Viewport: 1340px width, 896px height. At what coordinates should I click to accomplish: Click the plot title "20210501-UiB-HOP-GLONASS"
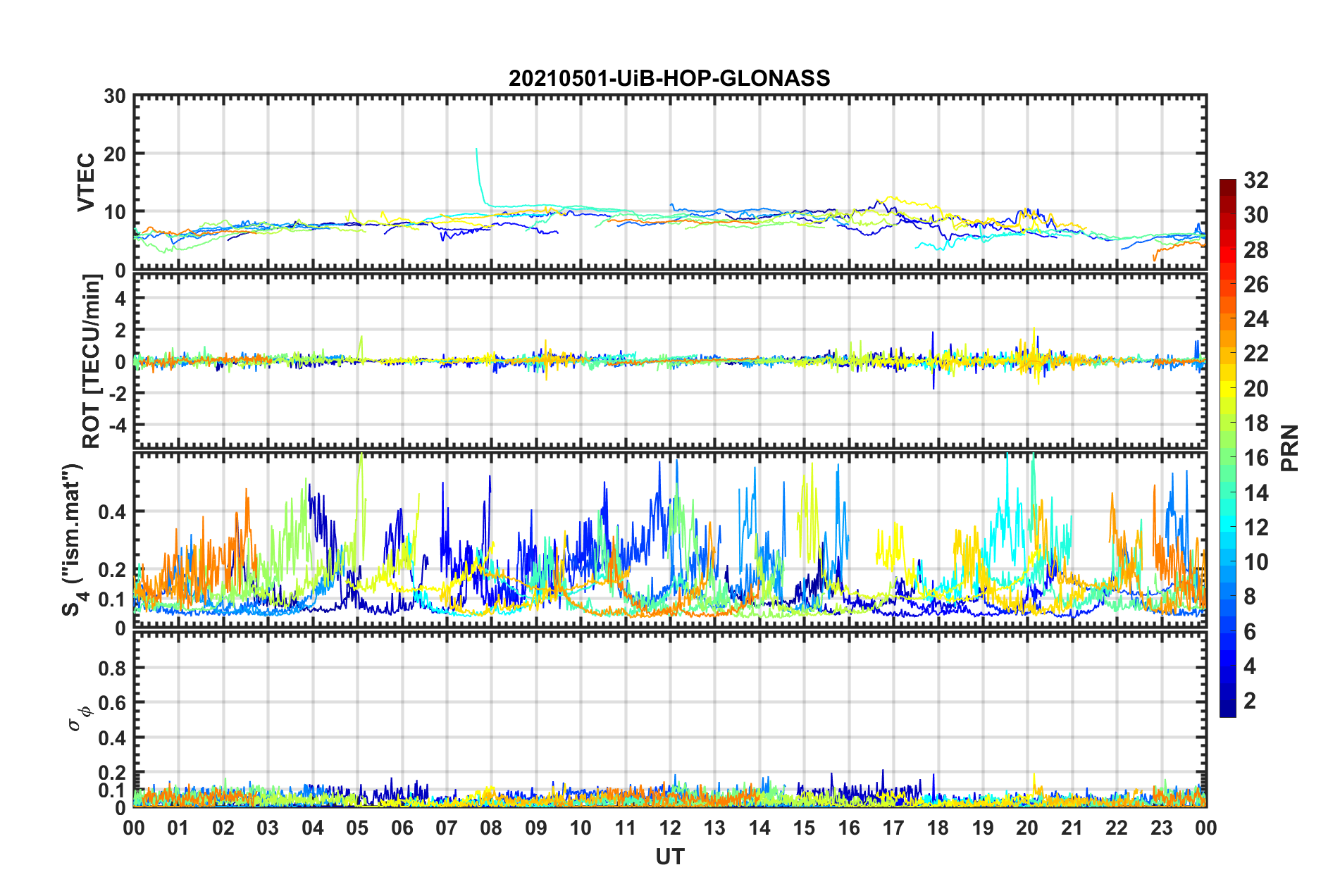(x=669, y=78)
